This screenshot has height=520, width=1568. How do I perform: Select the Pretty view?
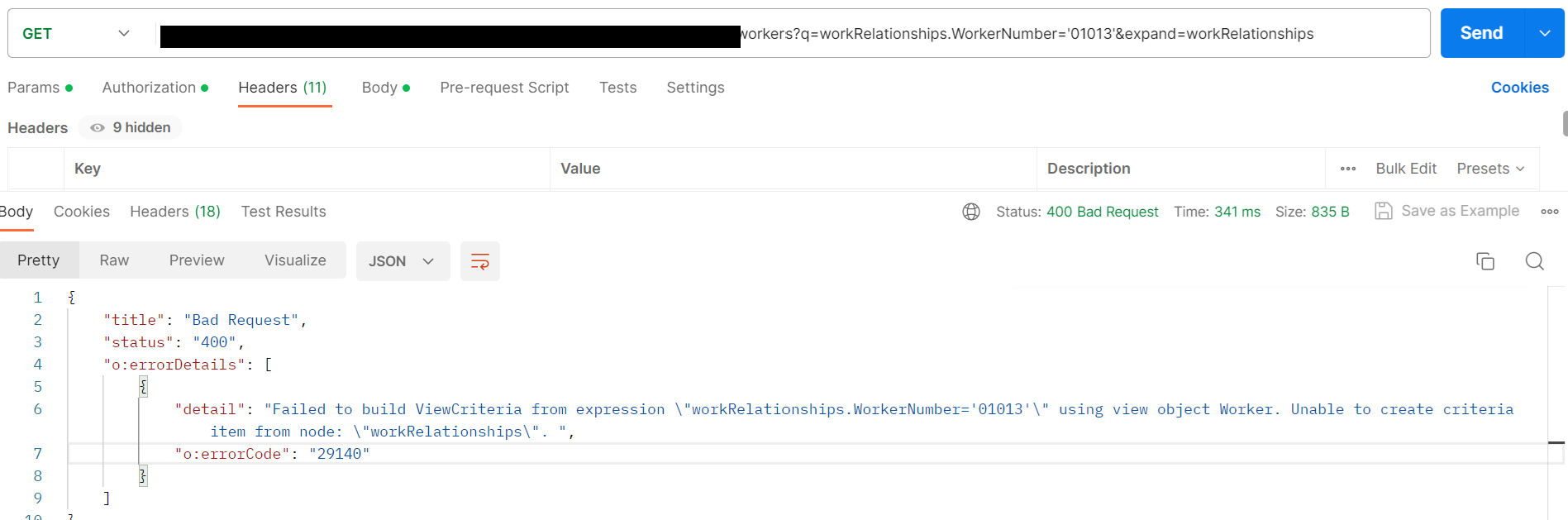coord(39,260)
